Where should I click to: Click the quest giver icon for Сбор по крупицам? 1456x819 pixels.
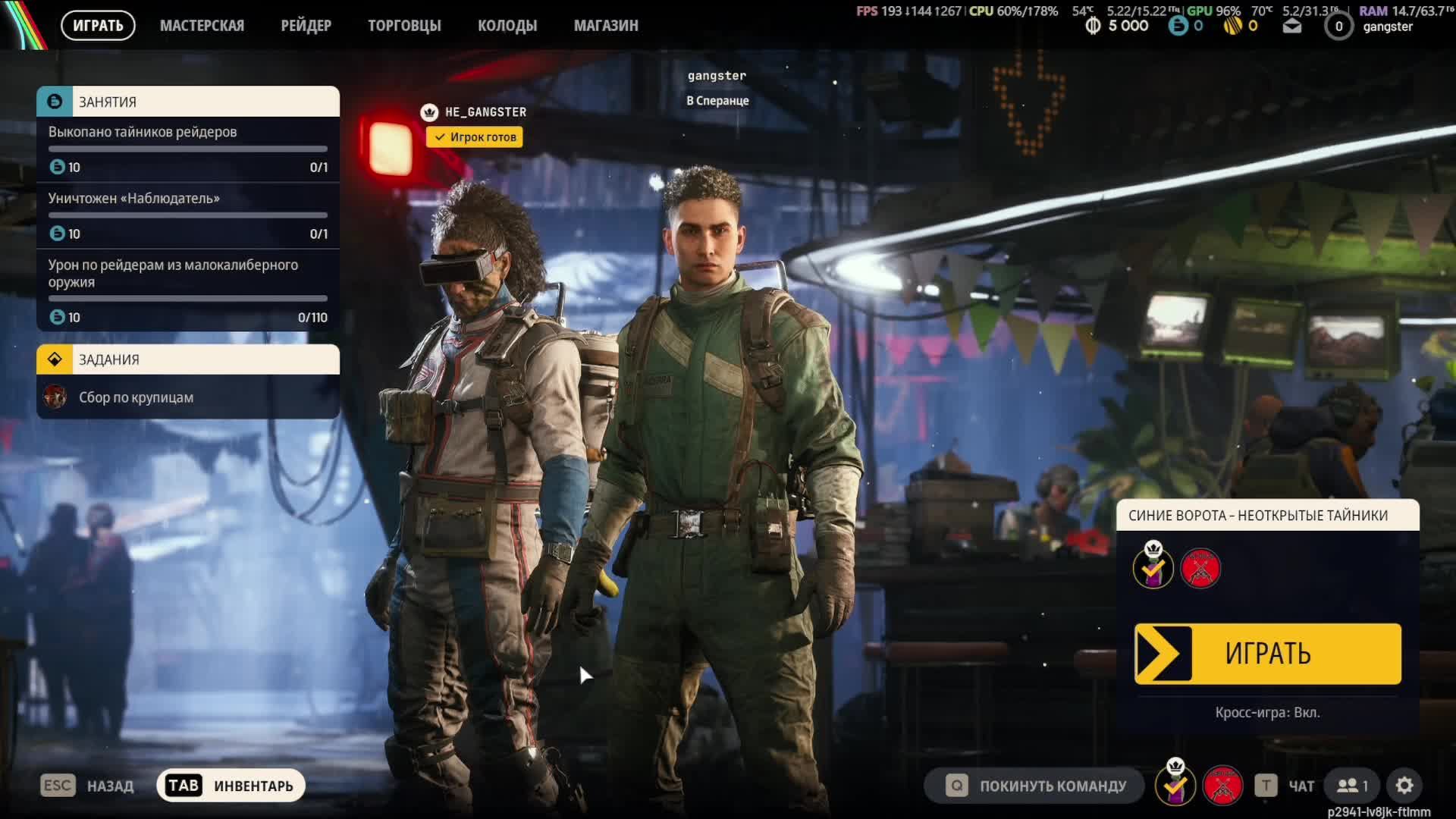[55, 397]
